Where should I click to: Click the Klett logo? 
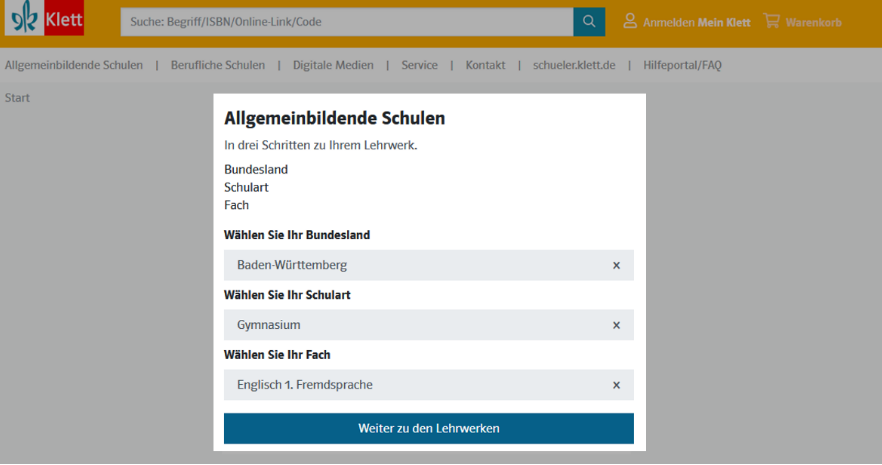(45, 19)
